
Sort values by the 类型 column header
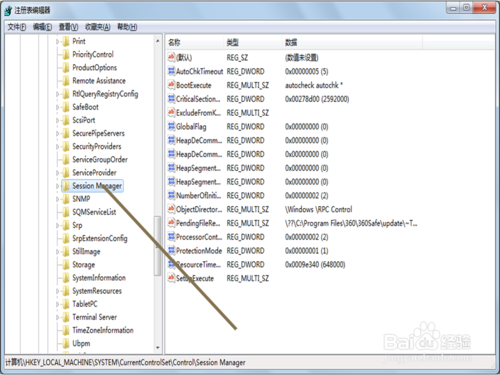pyautogui.click(x=253, y=42)
